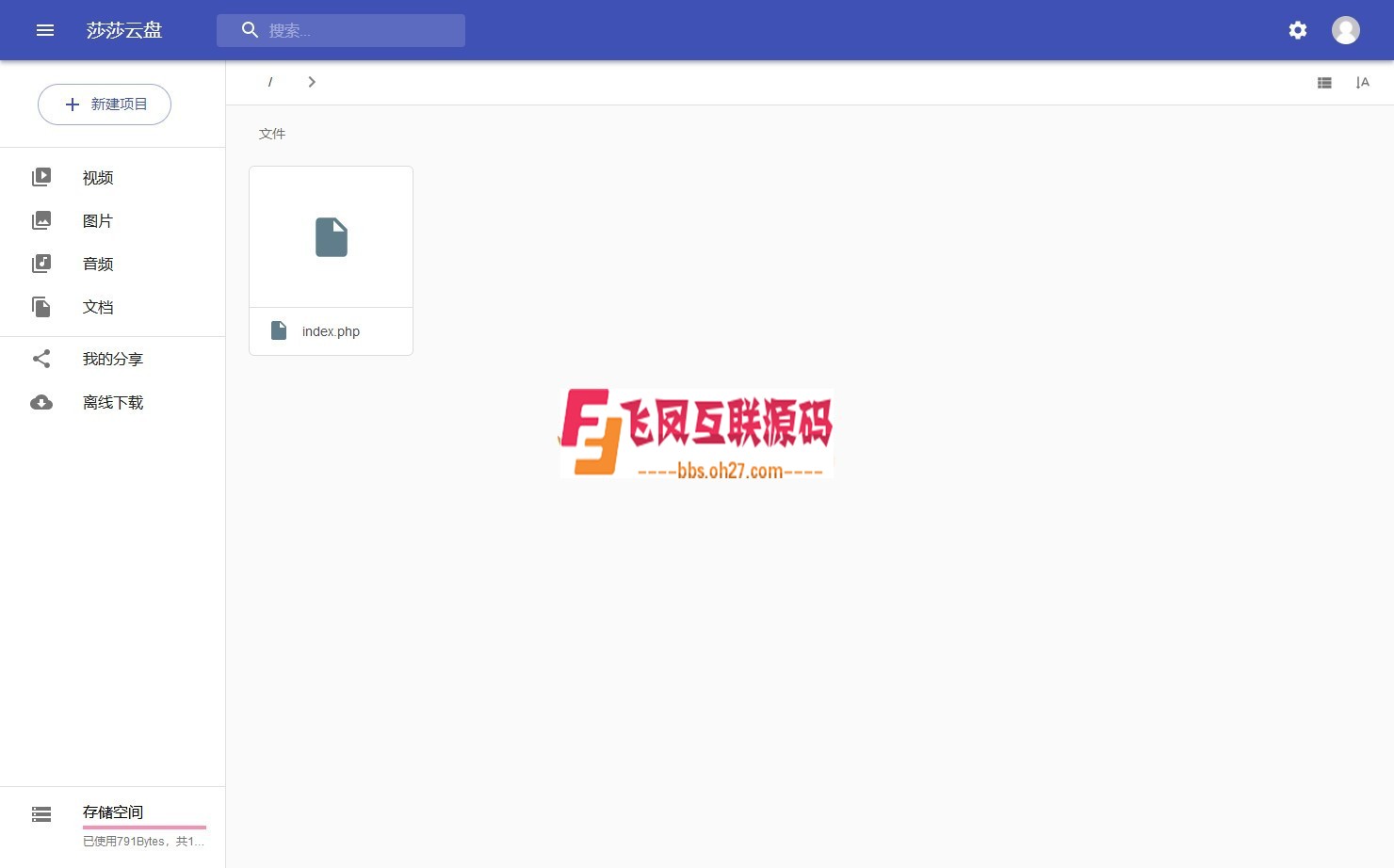Open the 视频 category
The image size is (1394, 868).
pos(98,178)
